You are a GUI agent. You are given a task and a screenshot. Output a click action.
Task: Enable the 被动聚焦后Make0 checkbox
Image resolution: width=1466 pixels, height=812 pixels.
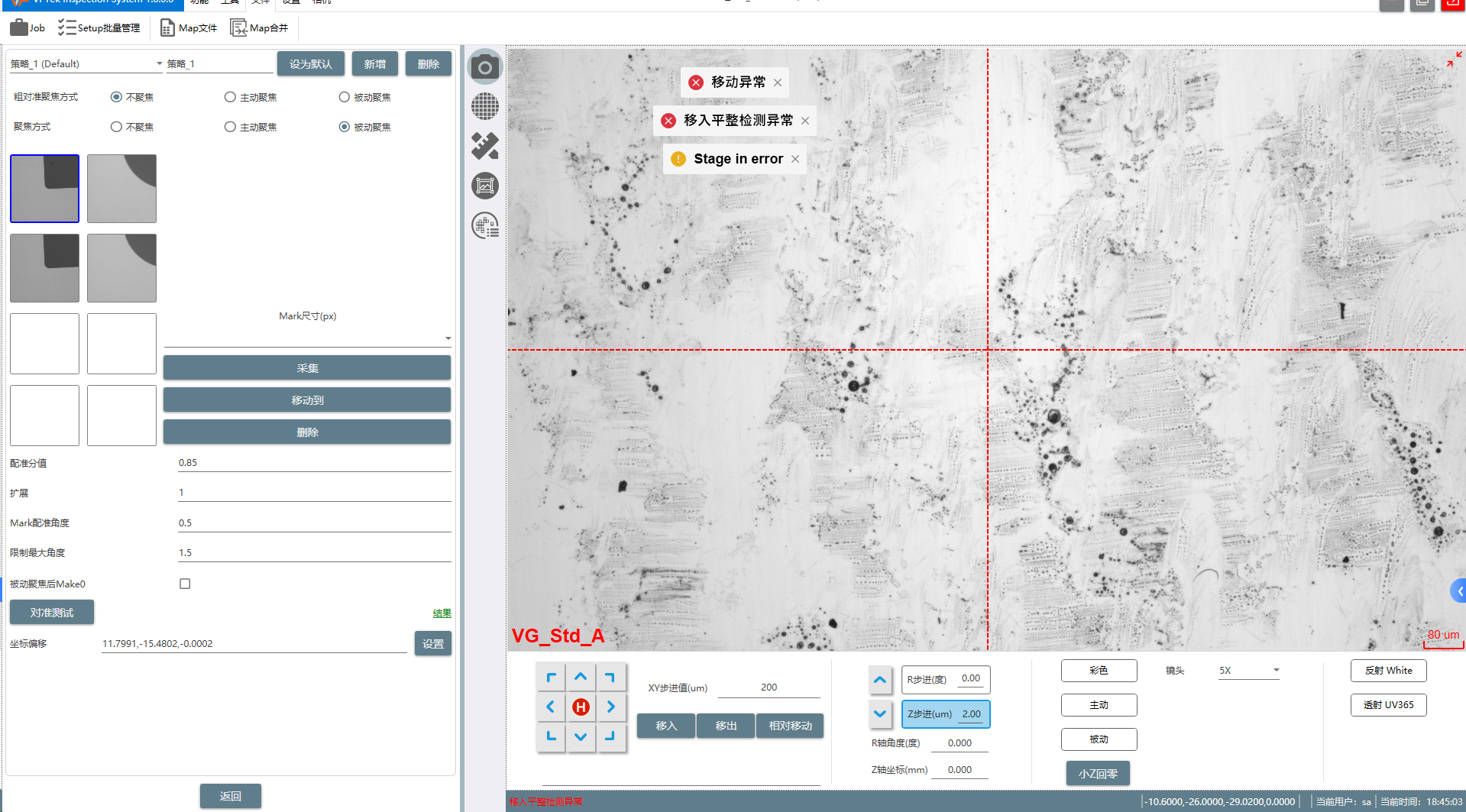(x=185, y=584)
